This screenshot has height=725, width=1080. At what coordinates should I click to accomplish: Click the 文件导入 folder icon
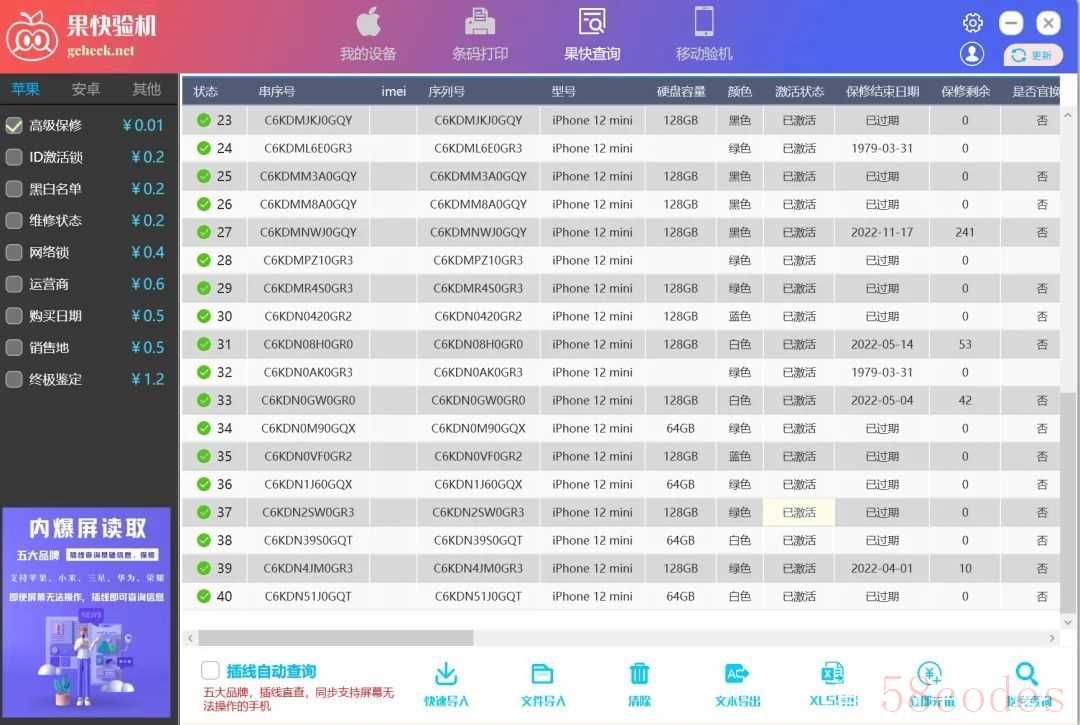pyautogui.click(x=543, y=674)
